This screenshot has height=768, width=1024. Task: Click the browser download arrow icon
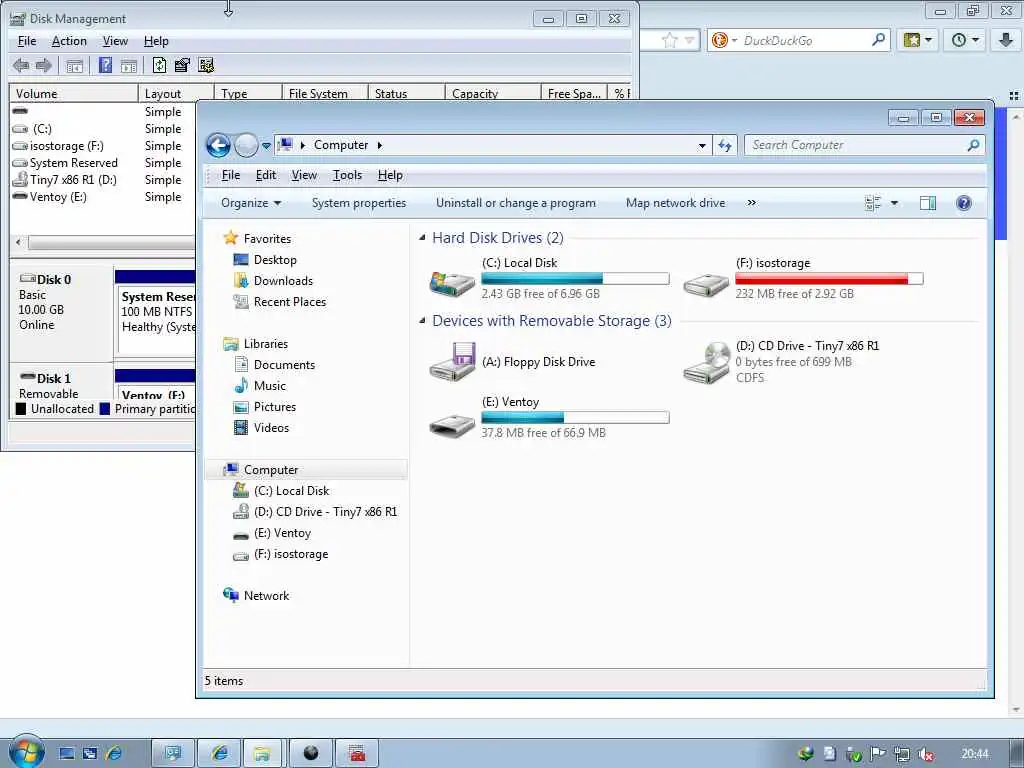pos(1006,40)
